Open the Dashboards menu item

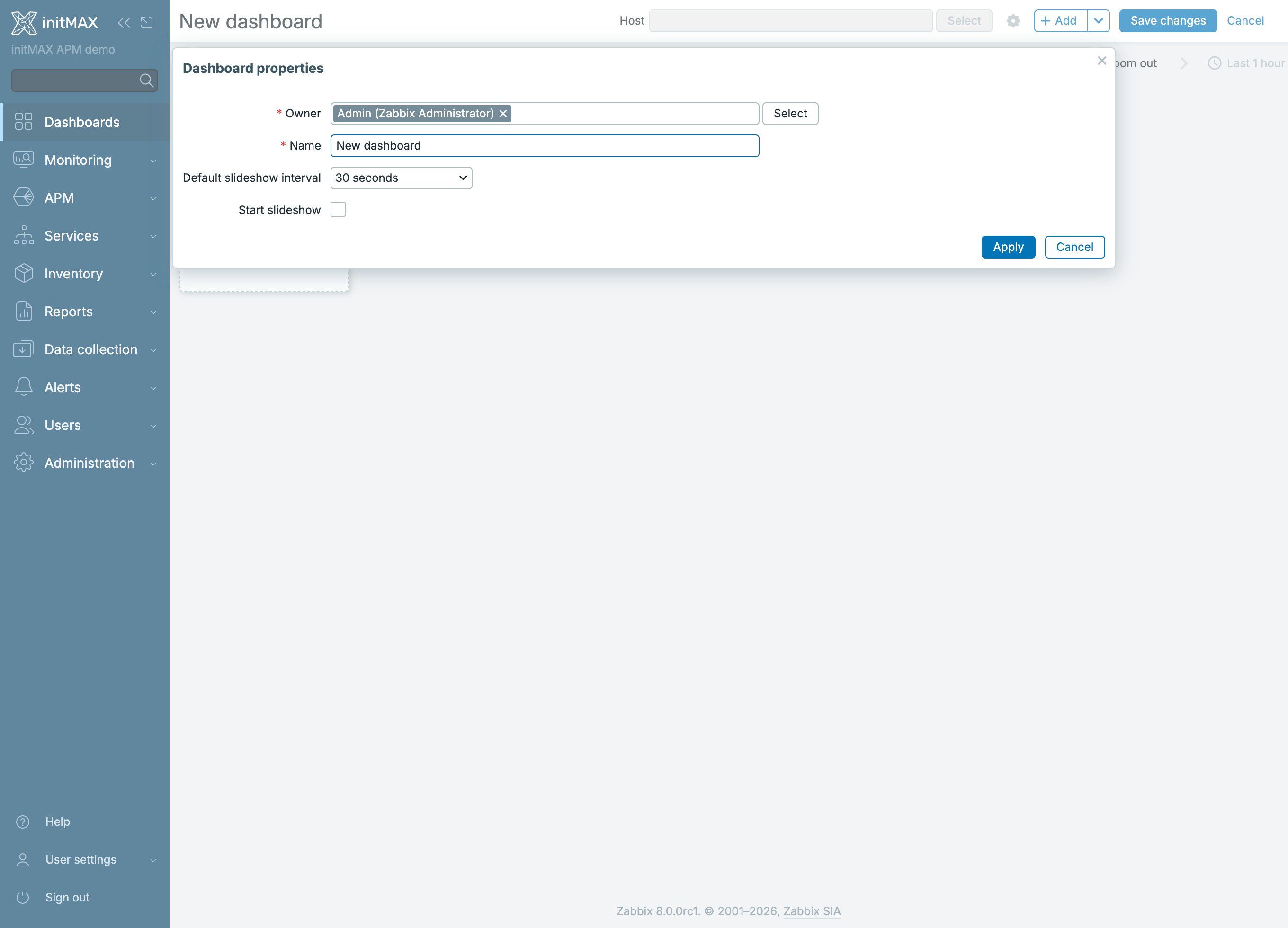pyautogui.click(x=85, y=122)
